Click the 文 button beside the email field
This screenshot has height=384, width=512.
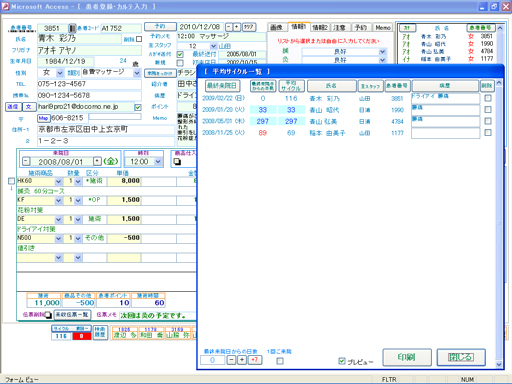(28, 107)
